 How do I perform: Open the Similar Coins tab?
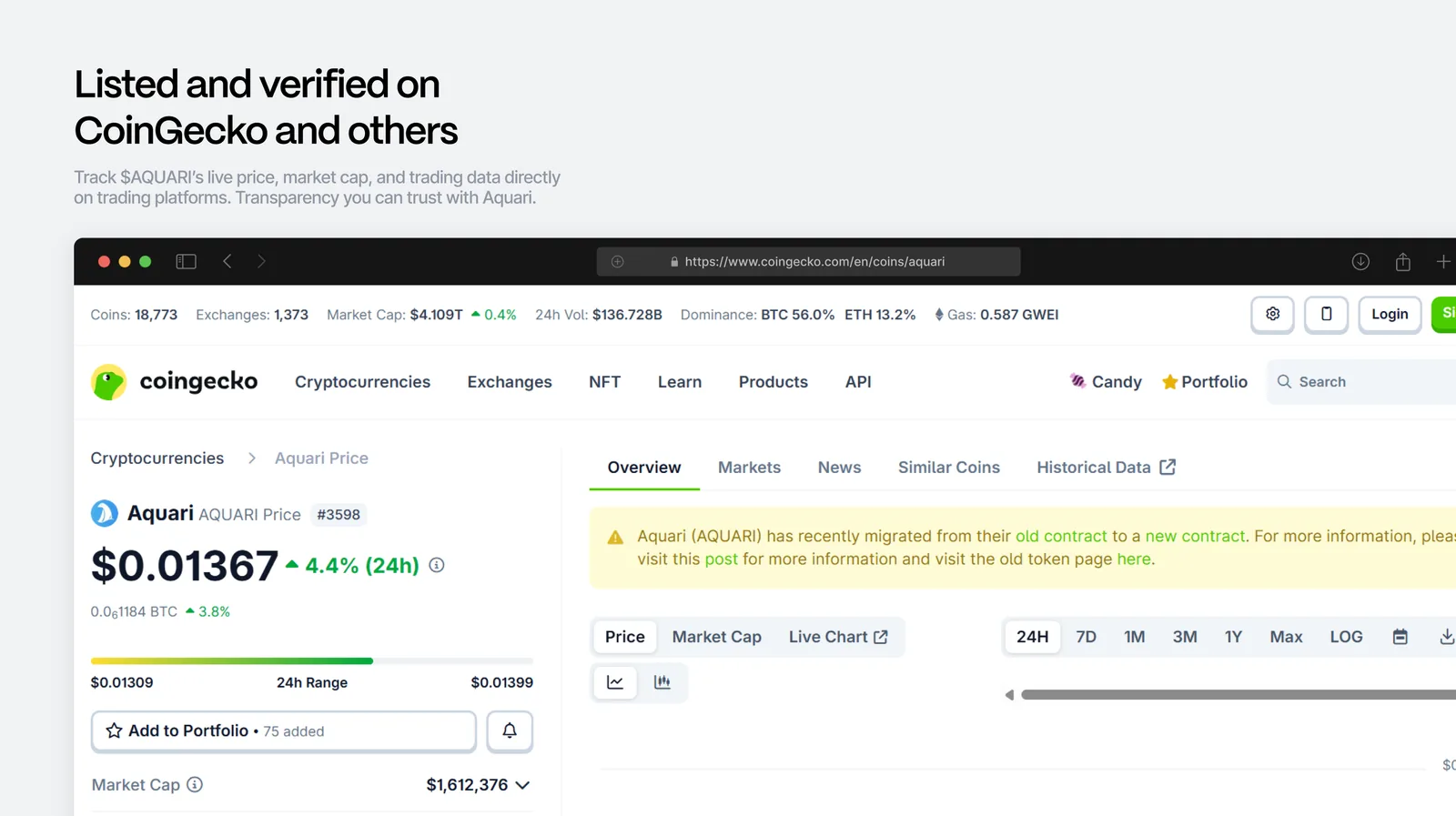click(x=949, y=468)
